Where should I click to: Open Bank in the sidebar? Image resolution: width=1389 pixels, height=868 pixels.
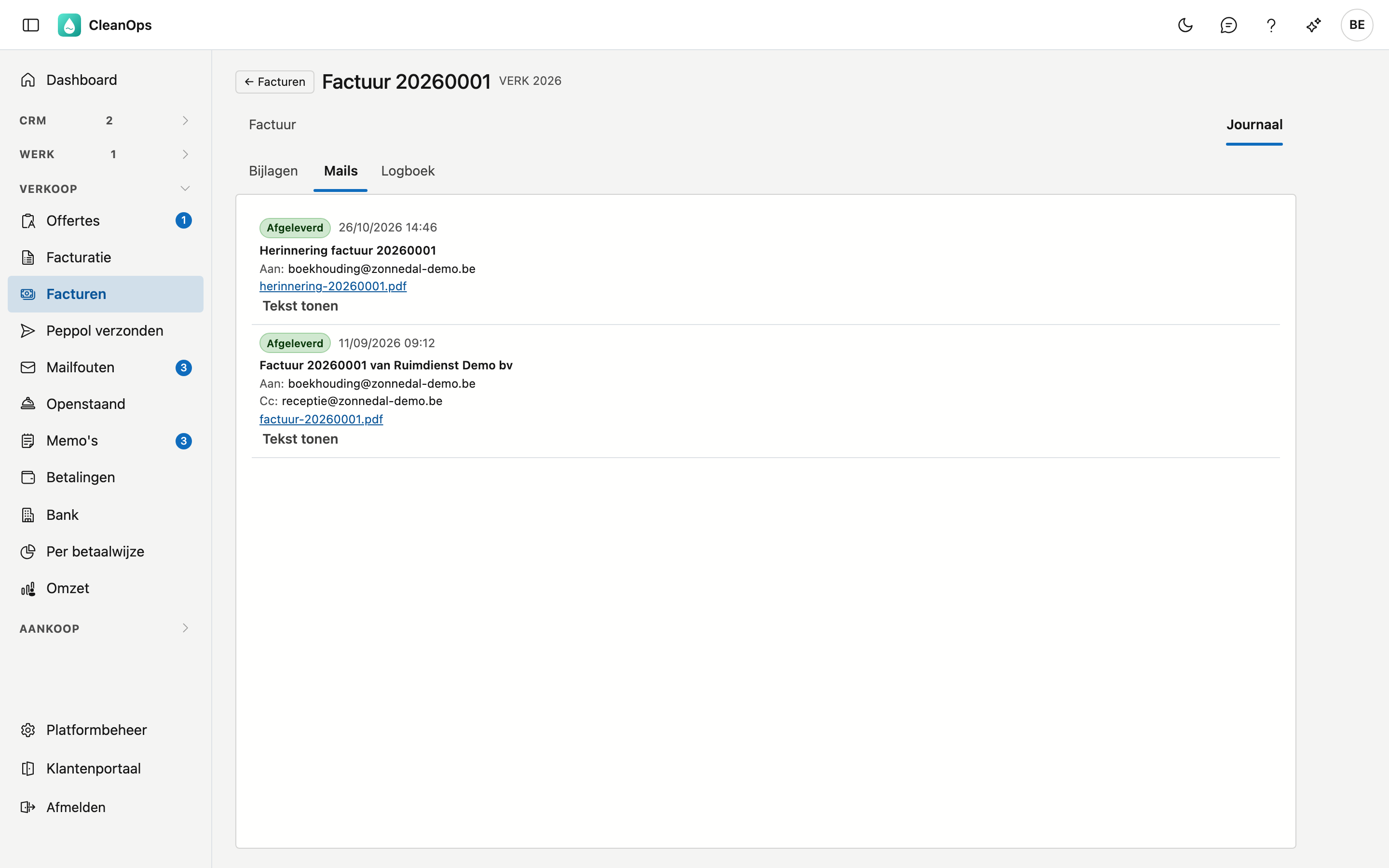click(x=106, y=515)
